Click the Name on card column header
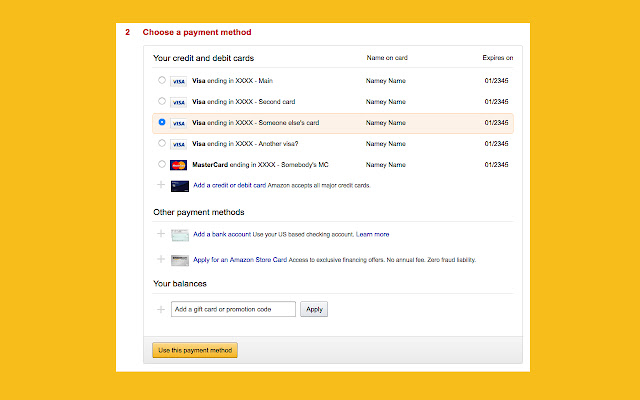 387,58
